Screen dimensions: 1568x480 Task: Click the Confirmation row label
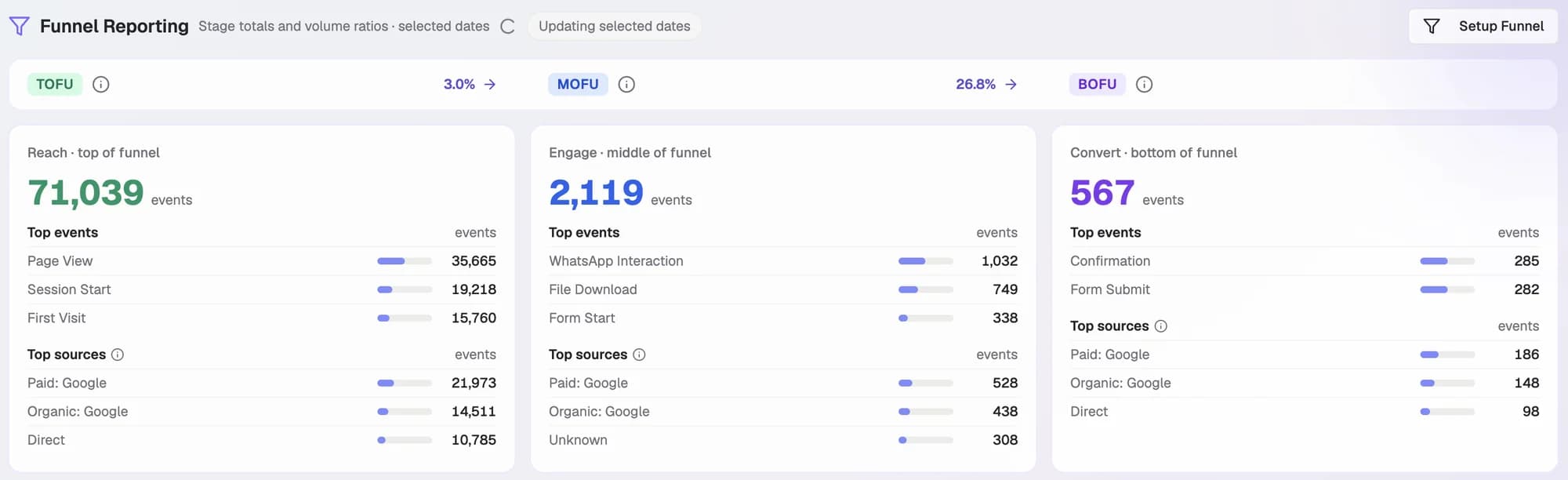pos(1110,261)
